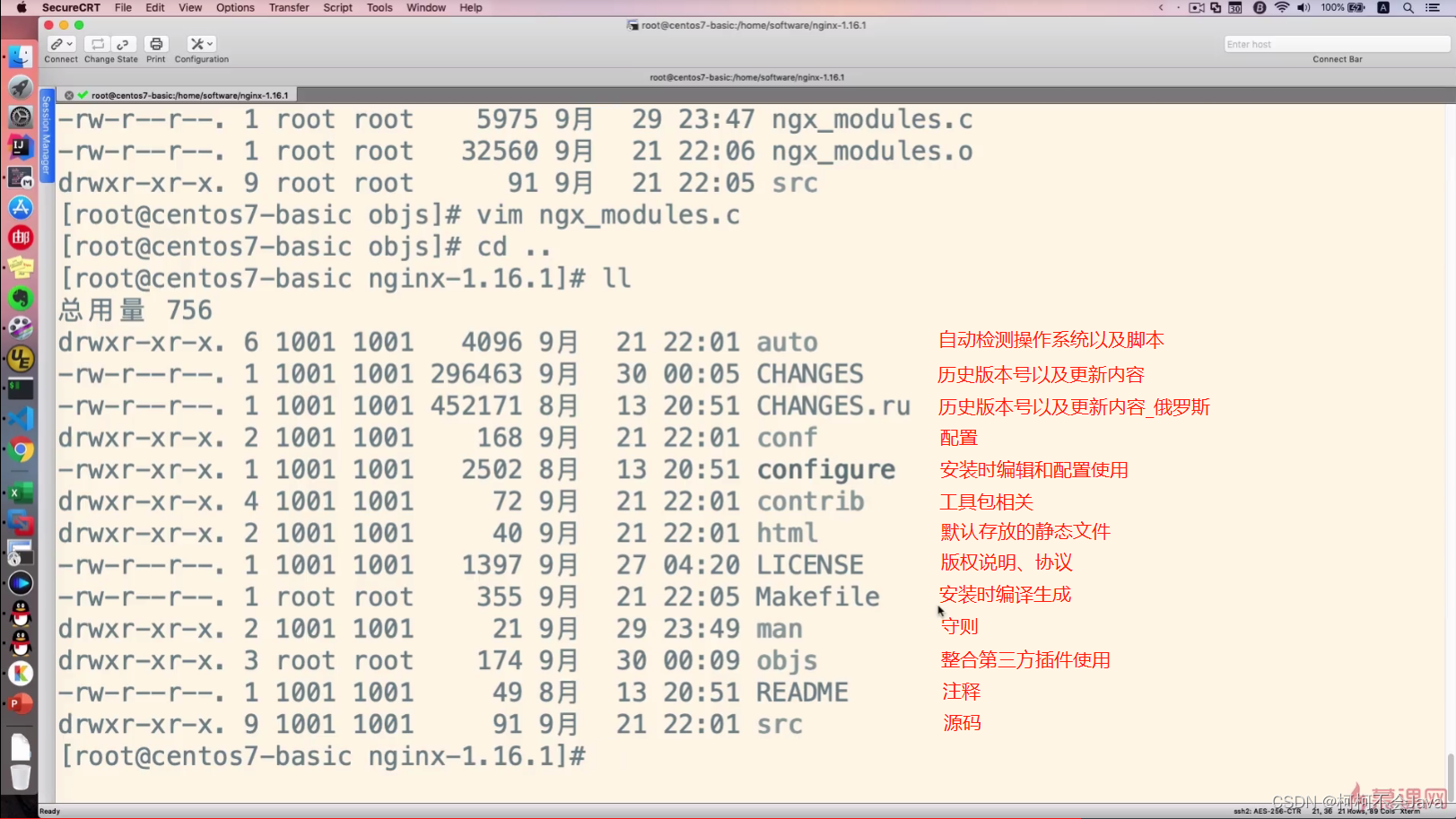Open IntelliJ IDEA from the dock

(x=21, y=146)
